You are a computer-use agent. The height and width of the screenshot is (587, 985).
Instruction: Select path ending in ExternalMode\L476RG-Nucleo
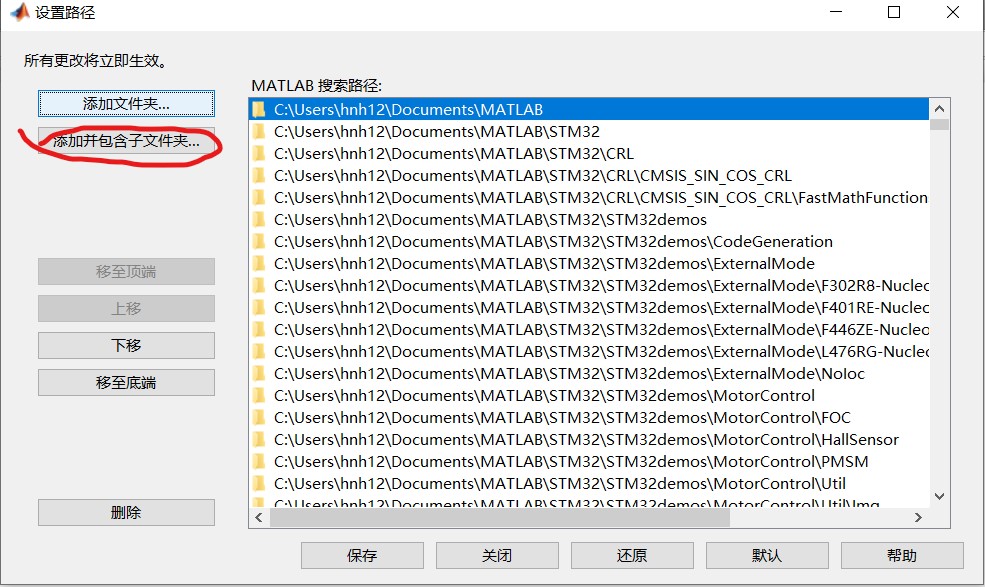pos(589,351)
